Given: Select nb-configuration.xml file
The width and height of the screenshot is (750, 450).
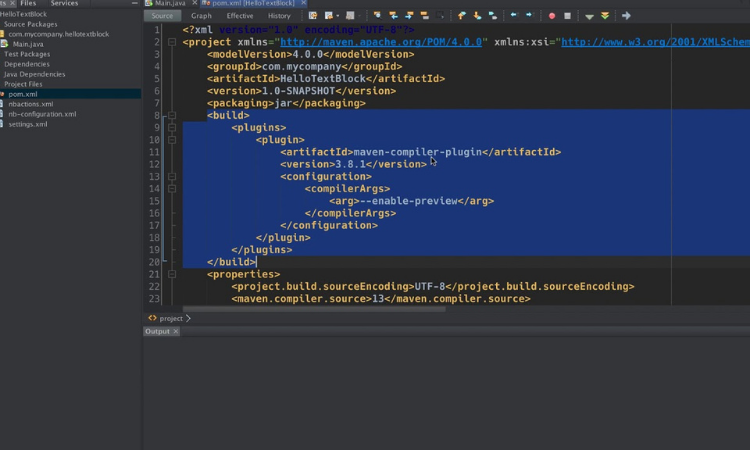Looking at the screenshot, I should tap(42, 114).
